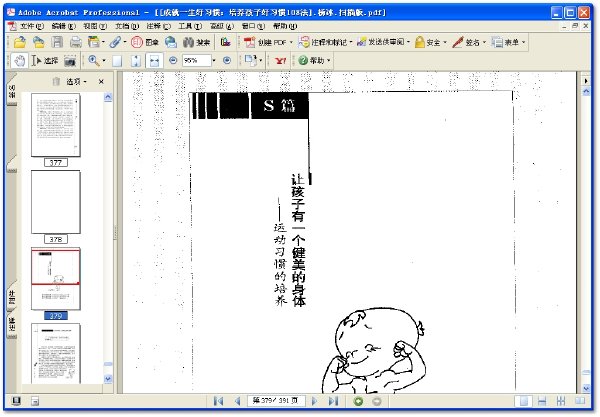Set Fit Page view

tap(136, 61)
